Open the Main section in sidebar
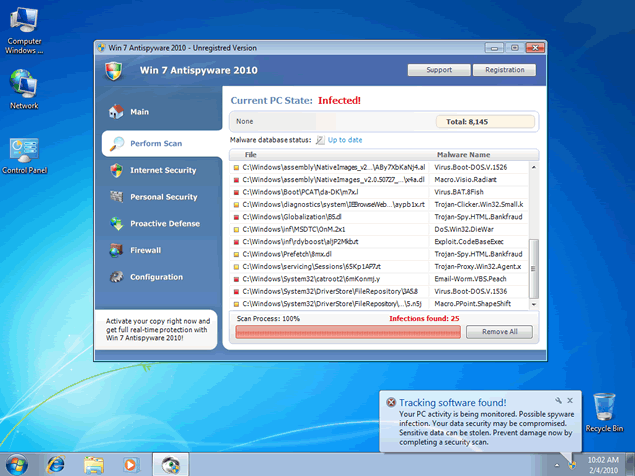The image size is (635, 476). point(139,112)
